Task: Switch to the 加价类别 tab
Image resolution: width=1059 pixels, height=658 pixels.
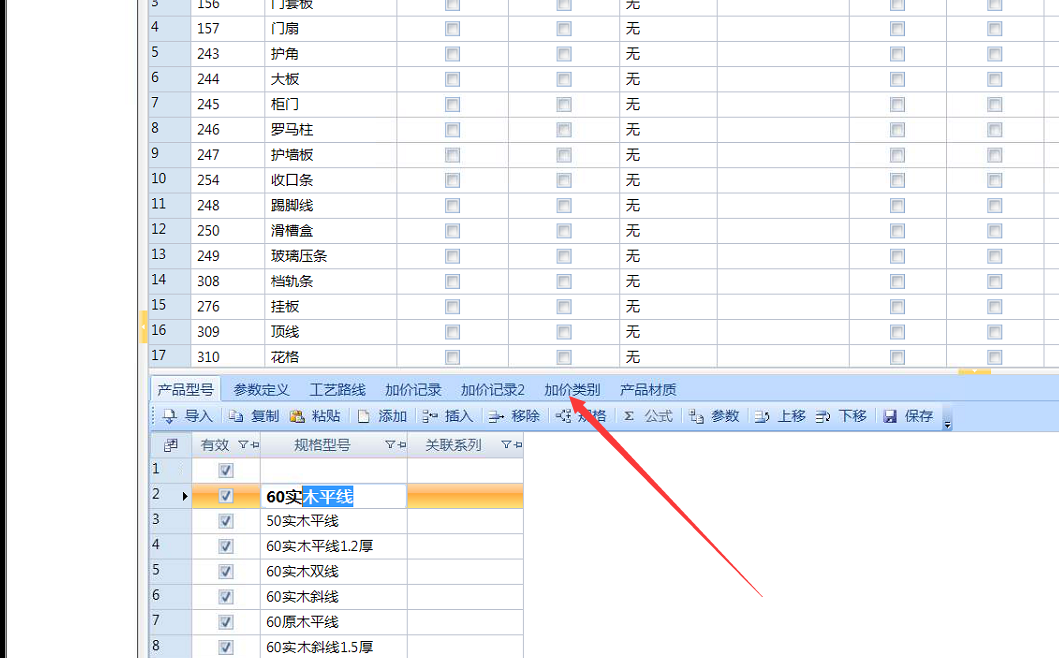Action: coord(572,390)
